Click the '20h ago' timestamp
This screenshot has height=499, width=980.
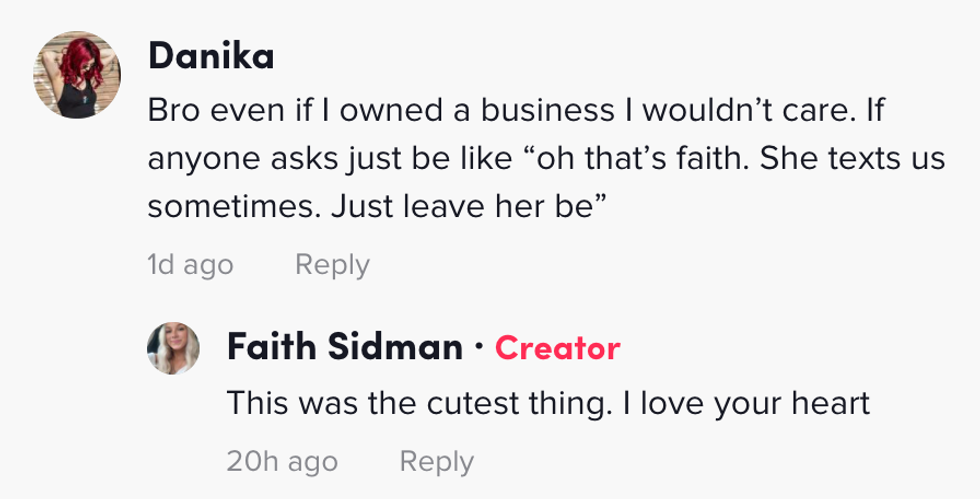point(282,462)
